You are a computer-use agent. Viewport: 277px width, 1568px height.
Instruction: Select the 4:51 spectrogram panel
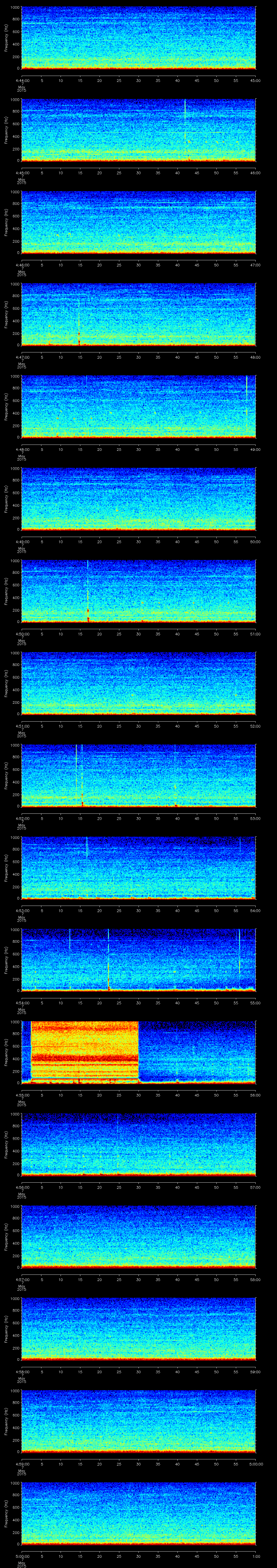(138, 682)
